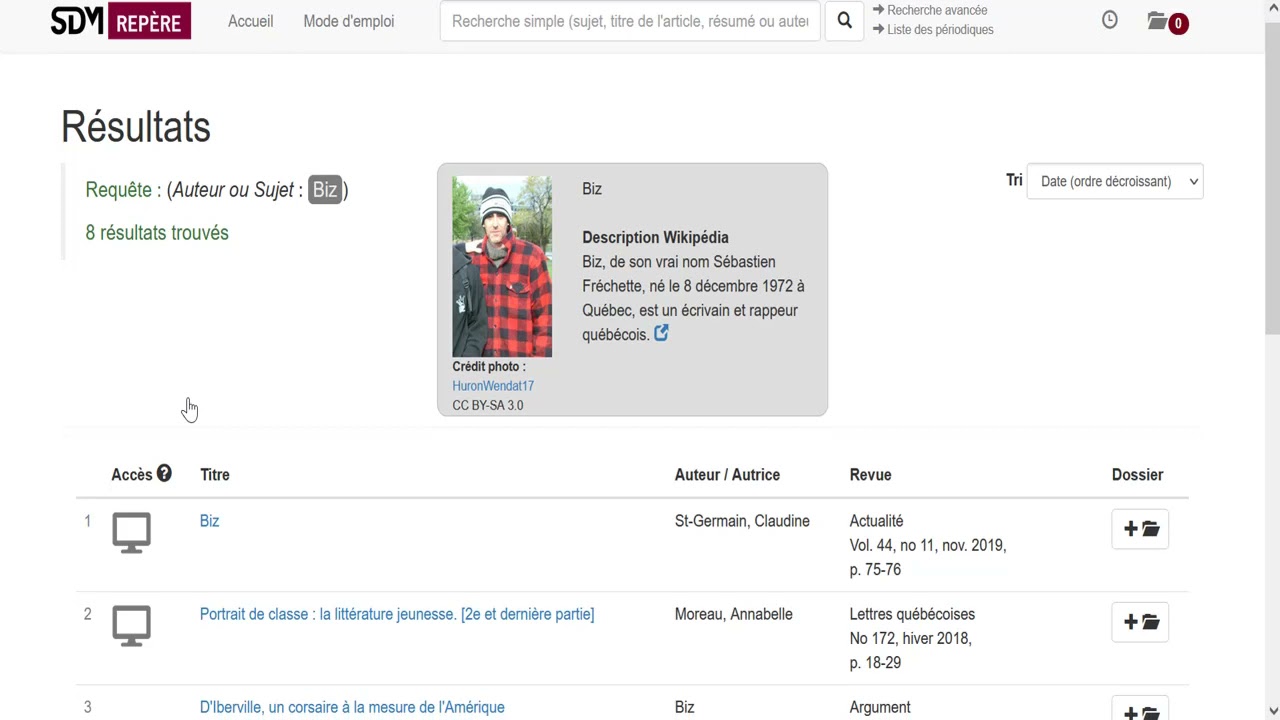The image size is (1280, 720).
Task: Add result 1 to dossier
Action: tap(1140, 529)
